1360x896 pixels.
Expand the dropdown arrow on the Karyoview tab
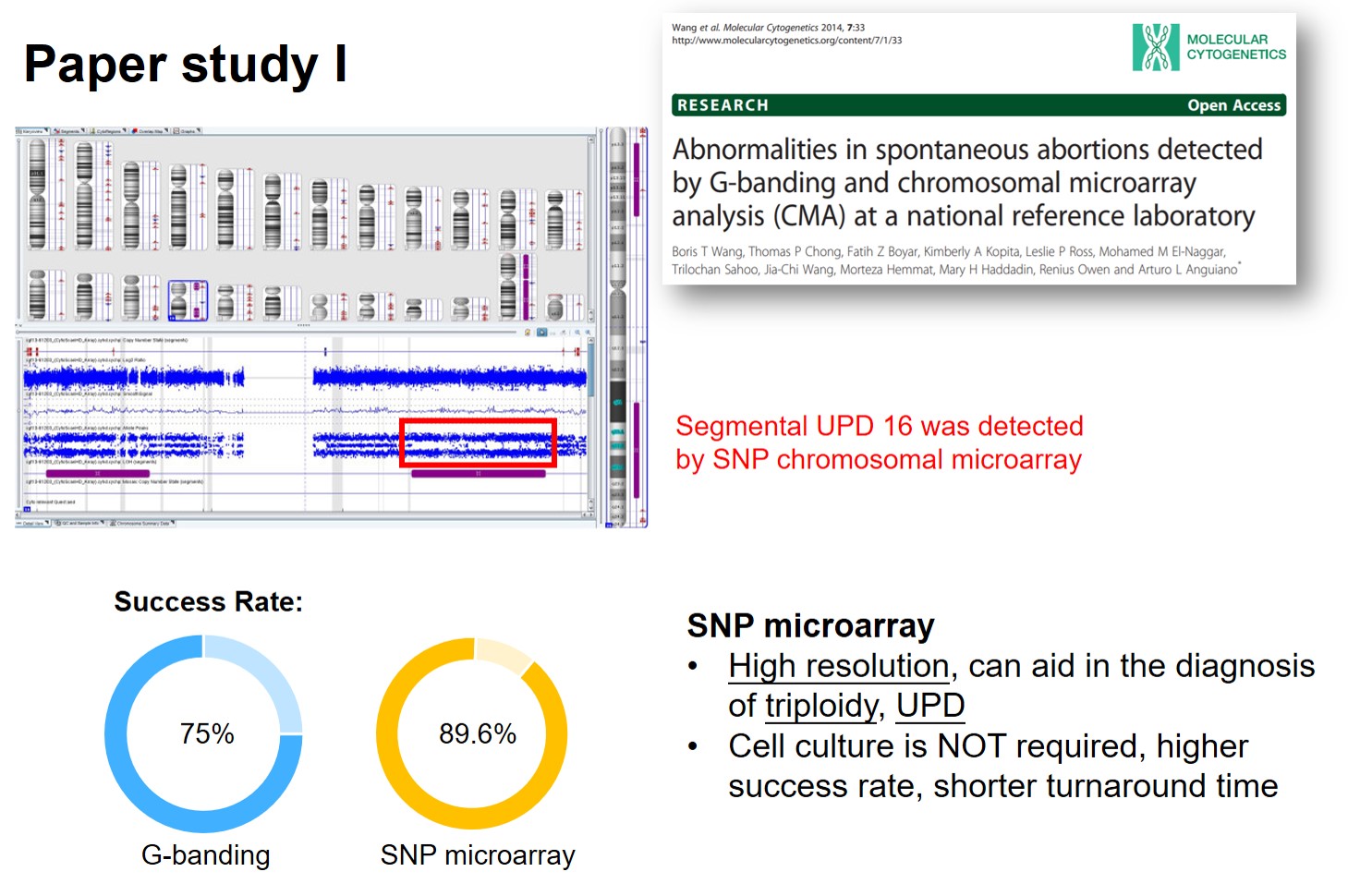(46, 130)
